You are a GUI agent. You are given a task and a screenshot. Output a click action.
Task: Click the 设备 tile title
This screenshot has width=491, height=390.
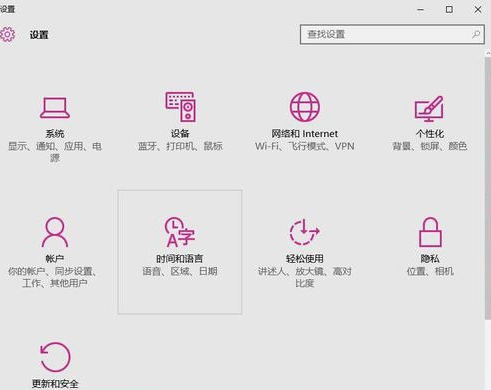pos(180,134)
